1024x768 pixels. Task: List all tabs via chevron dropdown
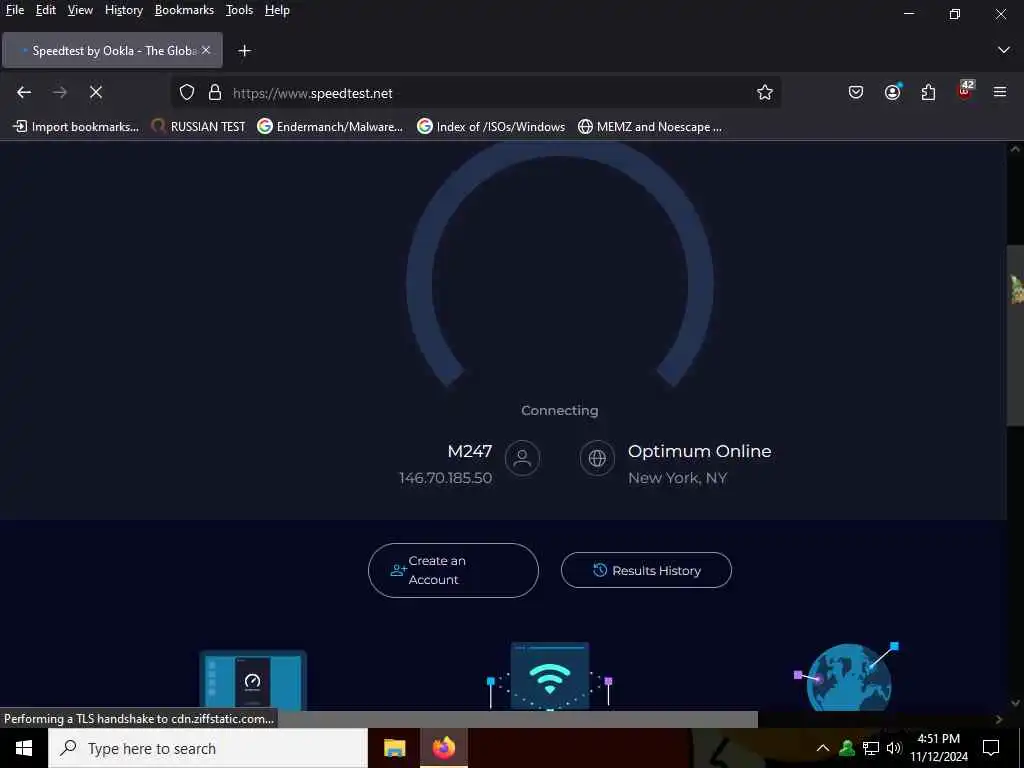click(x=1004, y=50)
